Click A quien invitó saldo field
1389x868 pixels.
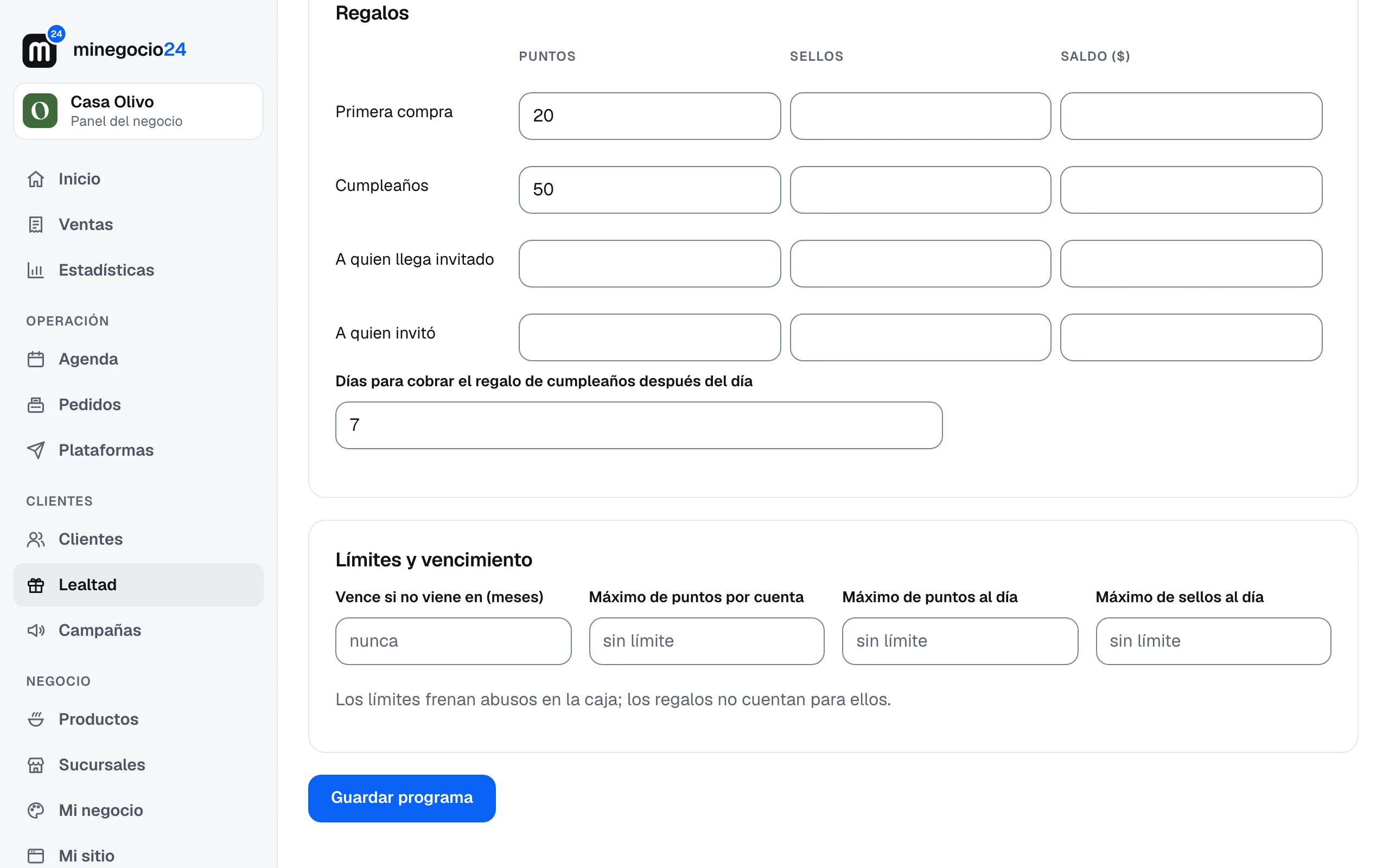click(x=1192, y=337)
